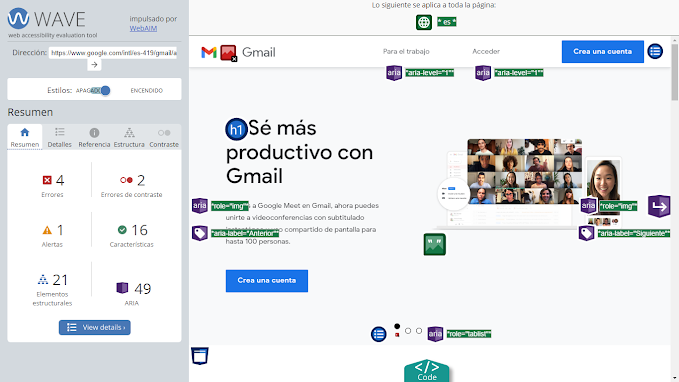Submit address with the arrow button

[94, 65]
